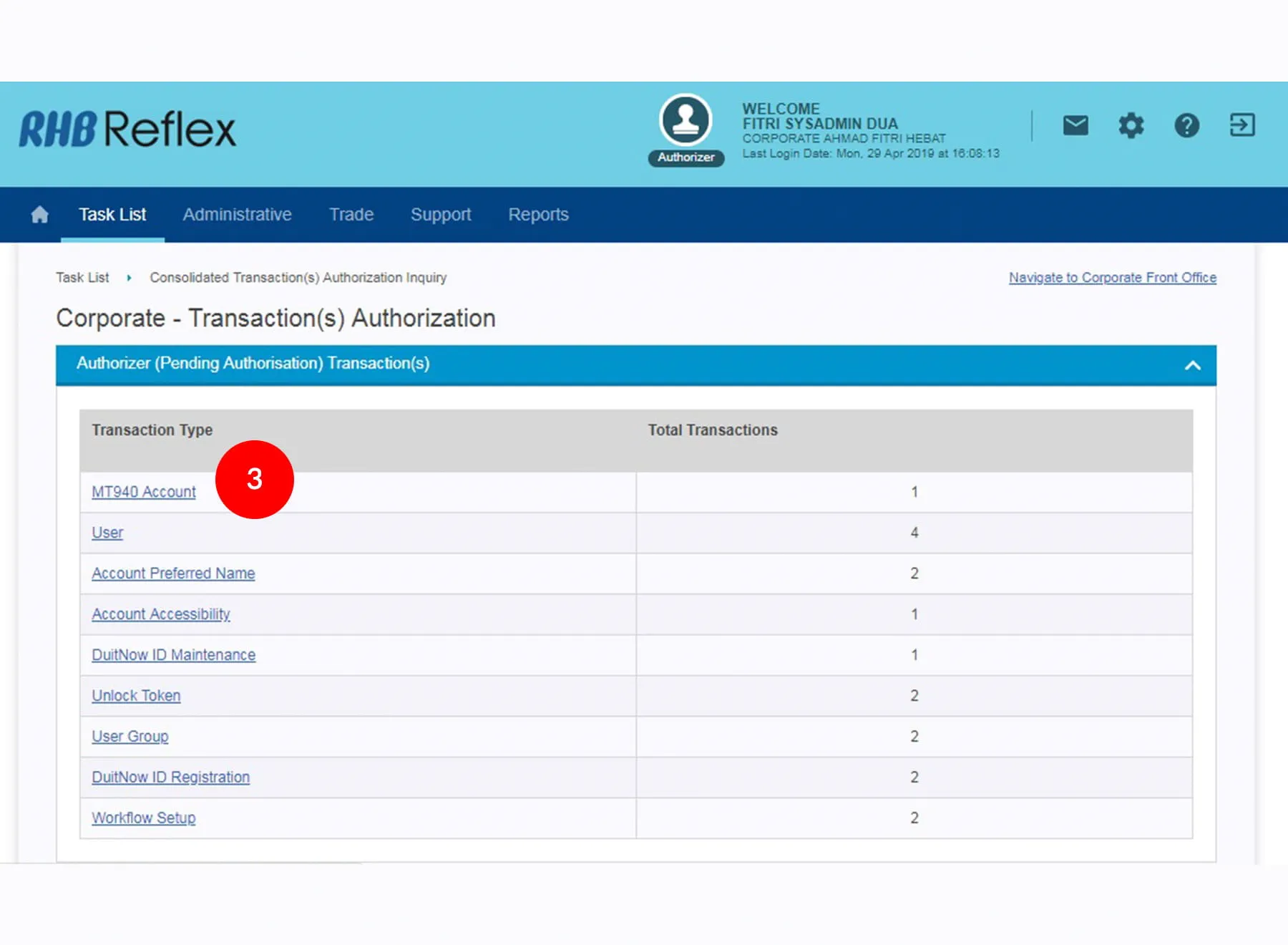This screenshot has width=1288, height=945.
Task: Click the help question mark icon
Action: pyautogui.click(x=1186, y=125)
